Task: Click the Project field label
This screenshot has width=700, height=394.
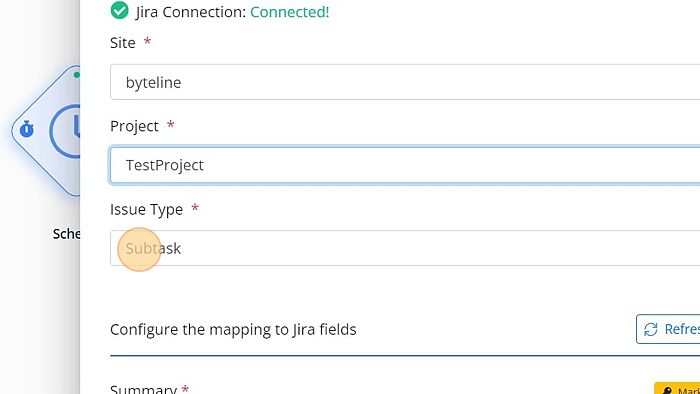Action: click(134, 126)
